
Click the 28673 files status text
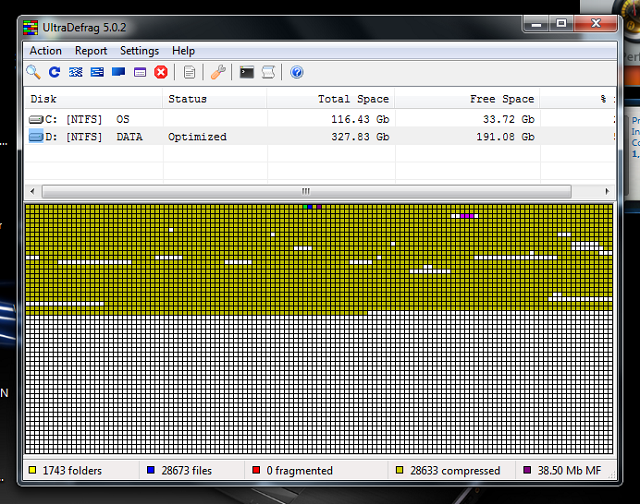pos(187,471)
